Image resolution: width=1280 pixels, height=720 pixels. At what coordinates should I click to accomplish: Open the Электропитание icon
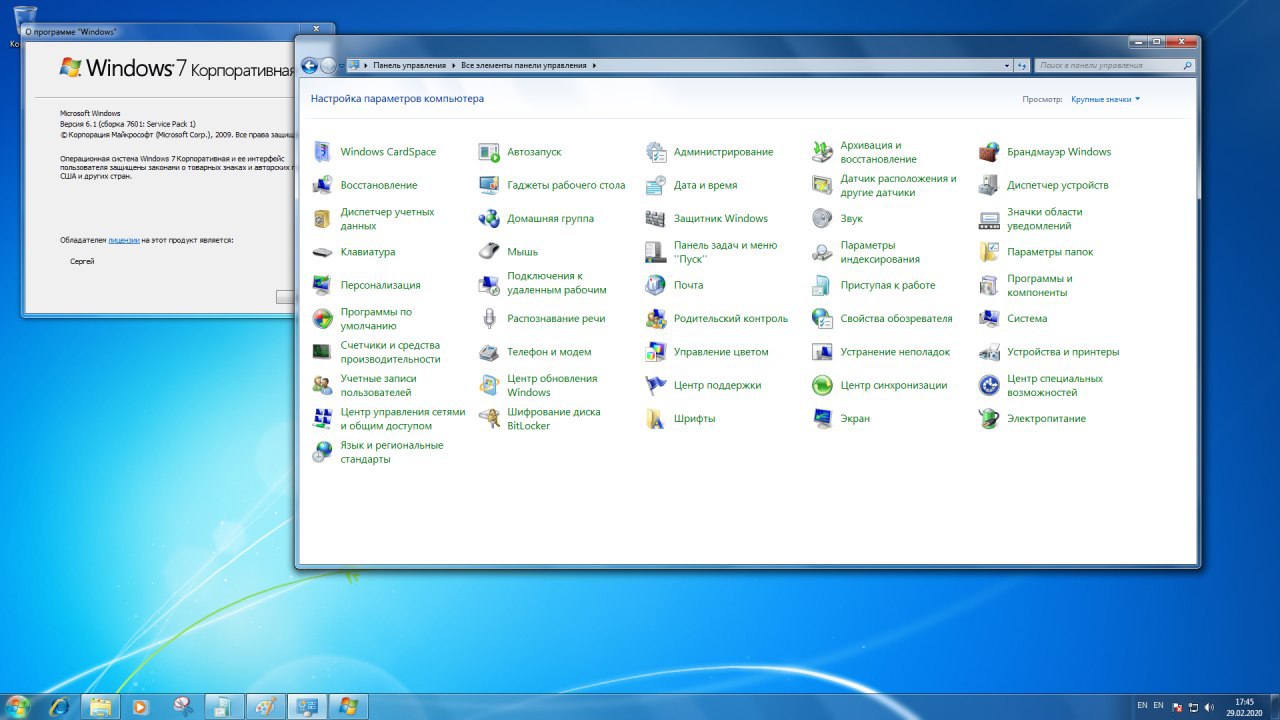(989, 419)
